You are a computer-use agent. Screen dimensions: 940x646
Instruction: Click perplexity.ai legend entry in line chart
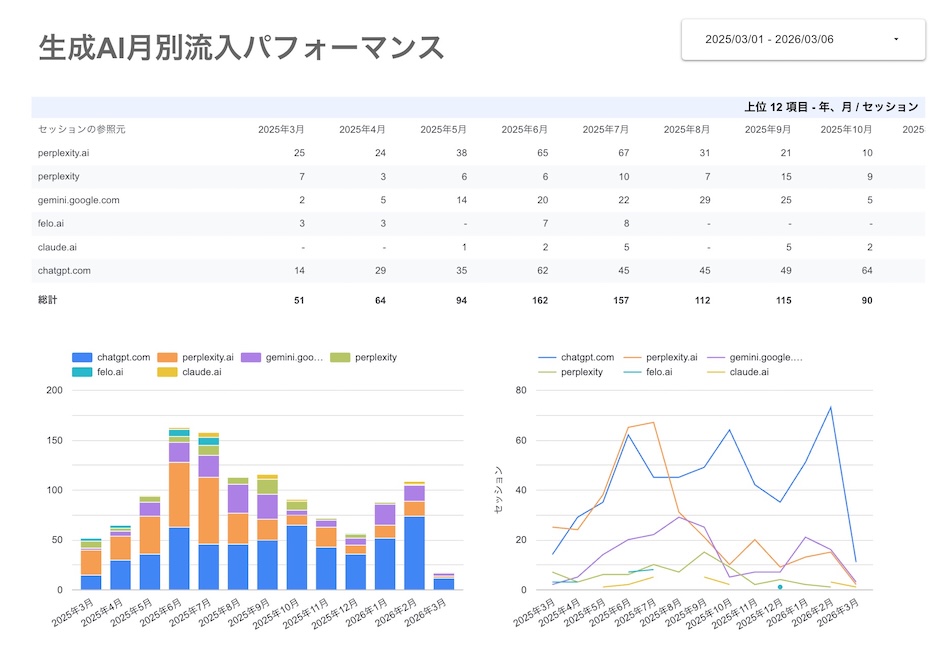click(661, 357)
